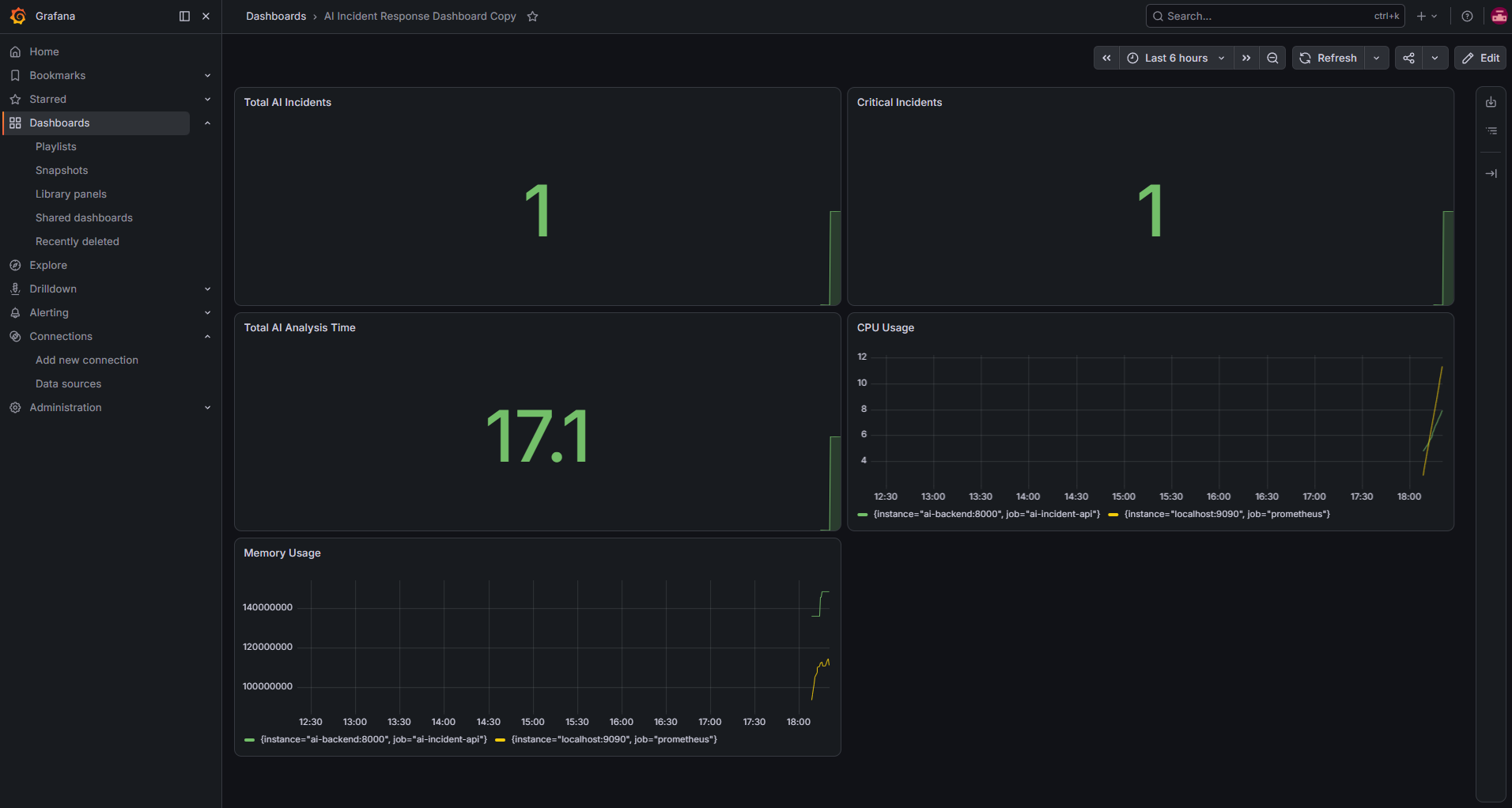Star this dashboard as favorite
1512x808 pixels.
(x=533, y=16)
